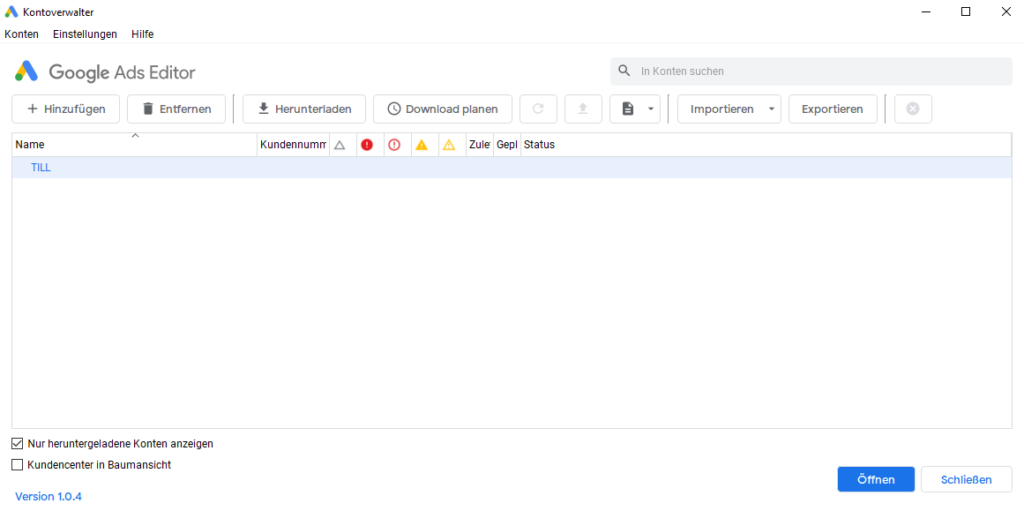Focus the In Konten suchen field
The width and height of the screenshot is (1024, 511).
point(811,71)
